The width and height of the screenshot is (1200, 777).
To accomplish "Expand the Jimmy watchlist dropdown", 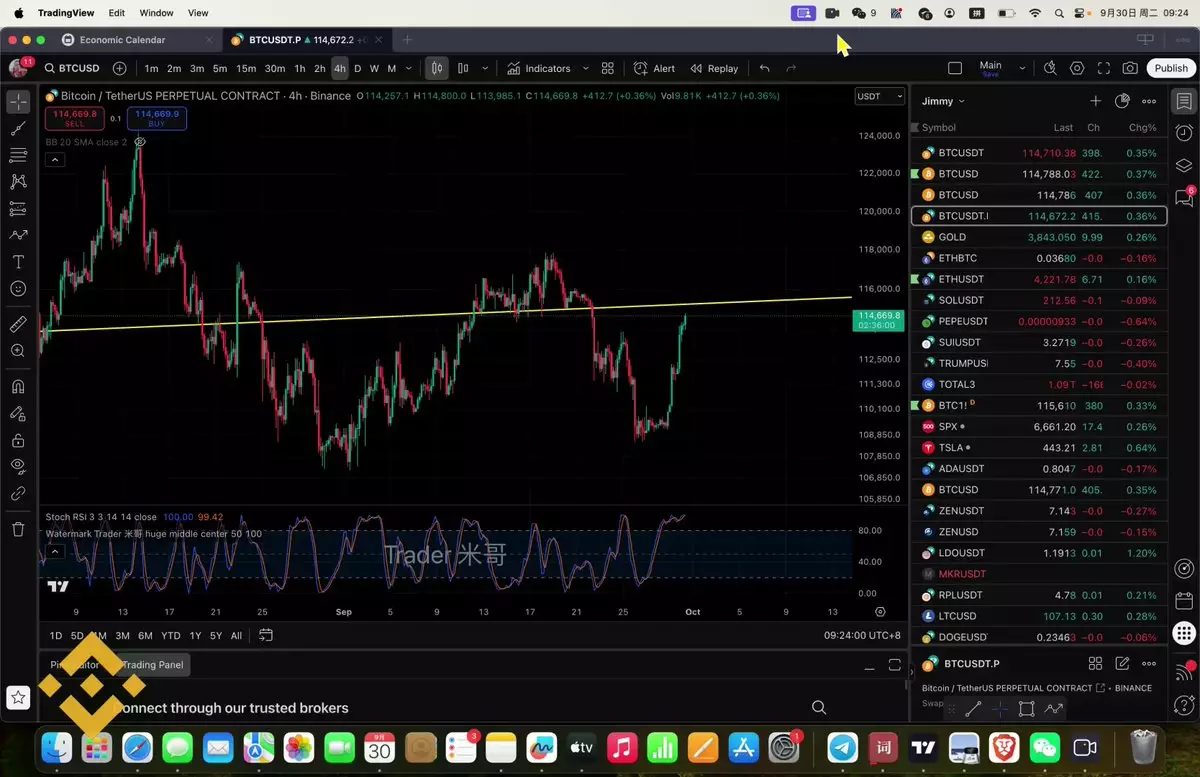I will tap(943, 101).
